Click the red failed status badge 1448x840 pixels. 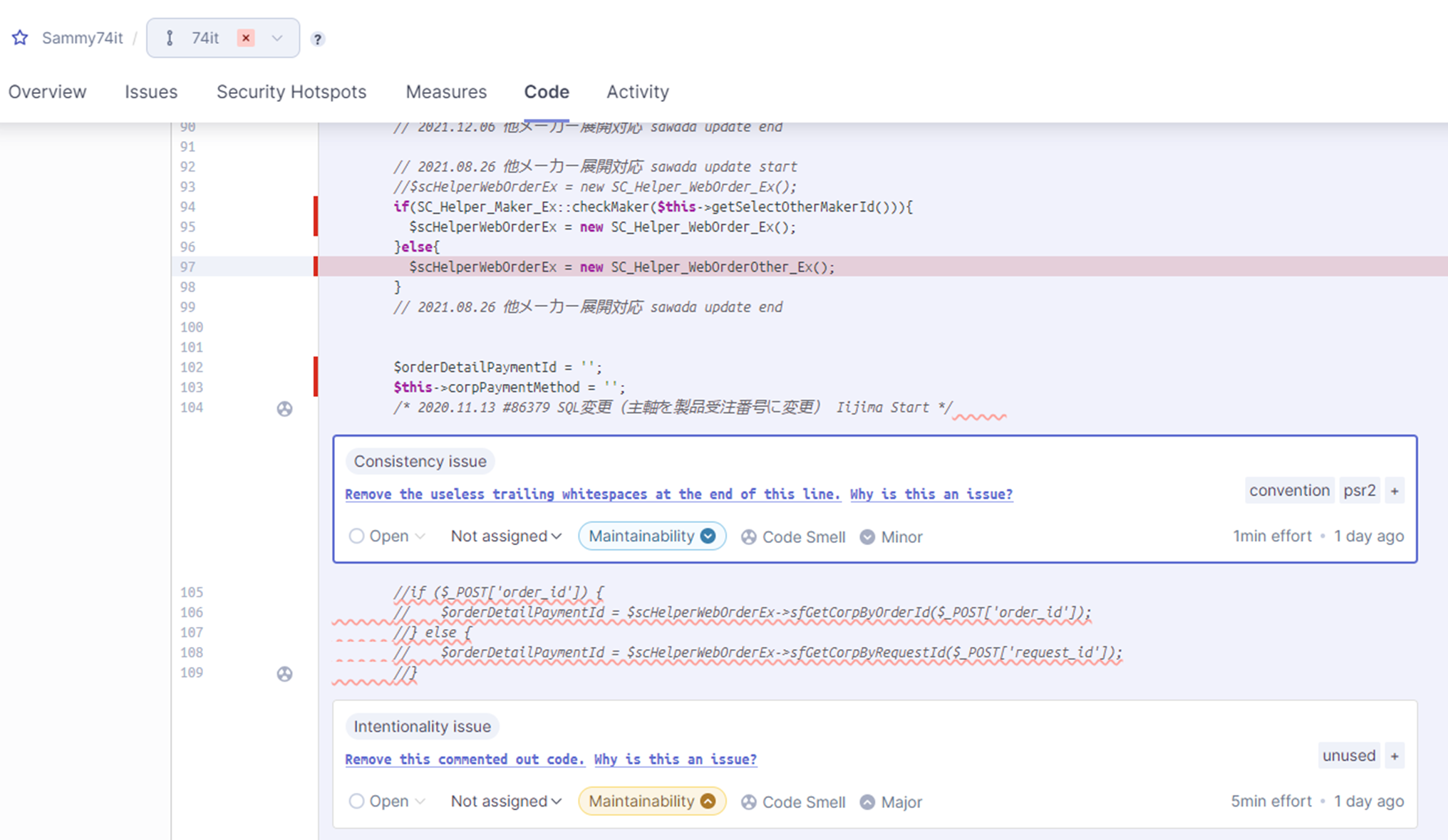(246, 38)
